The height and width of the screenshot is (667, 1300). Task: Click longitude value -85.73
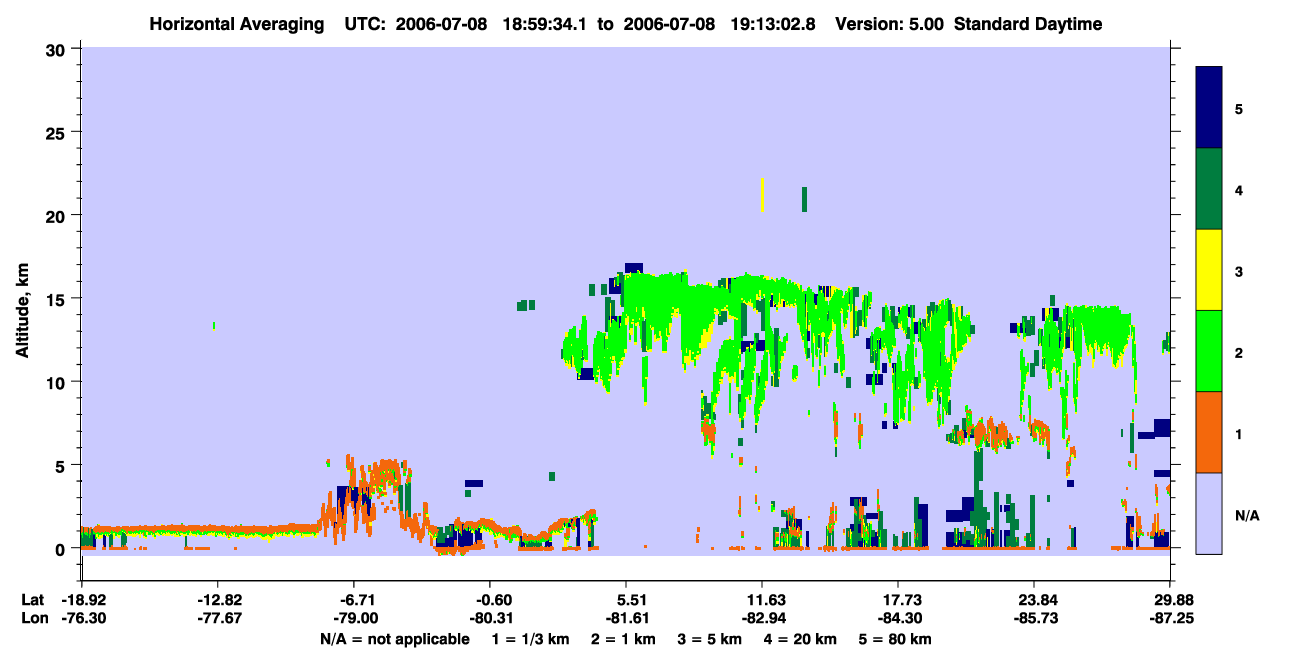pyautogui.click(x=1034, y=619)
